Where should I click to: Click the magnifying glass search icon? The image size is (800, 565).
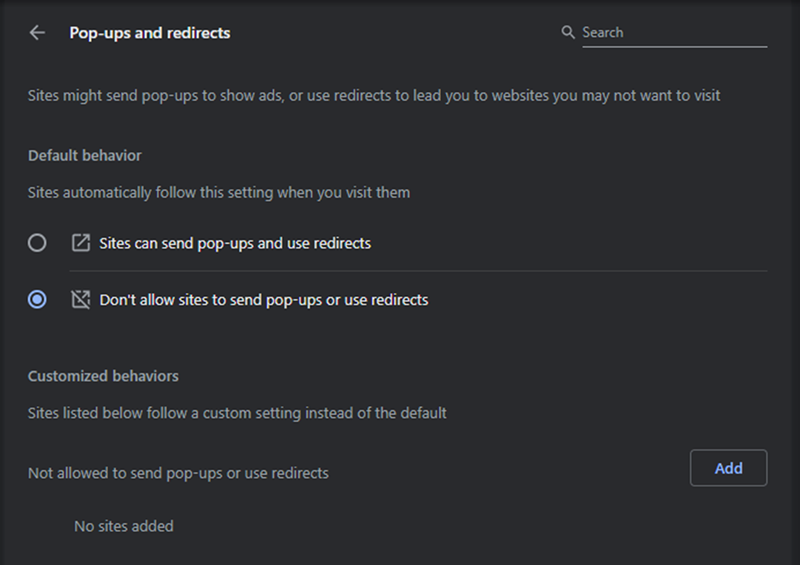coord(568,32)
